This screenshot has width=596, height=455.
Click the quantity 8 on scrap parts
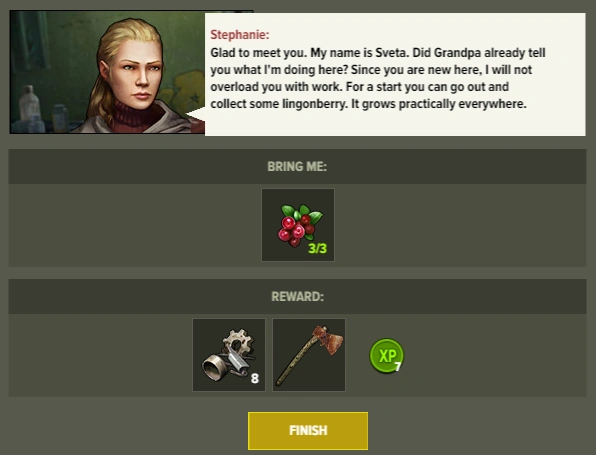[255, 378]
